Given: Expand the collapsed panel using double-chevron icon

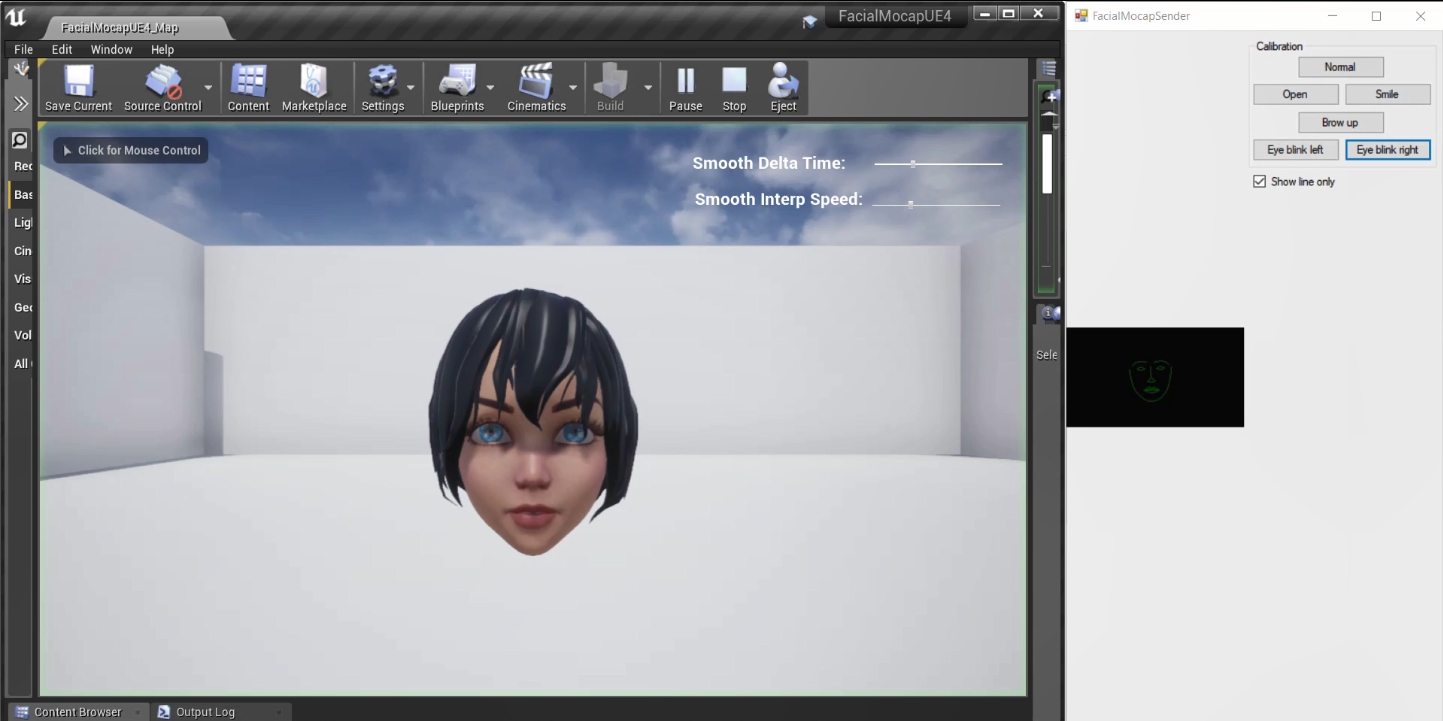Looking at the screenshot, I should coord(20,103).
